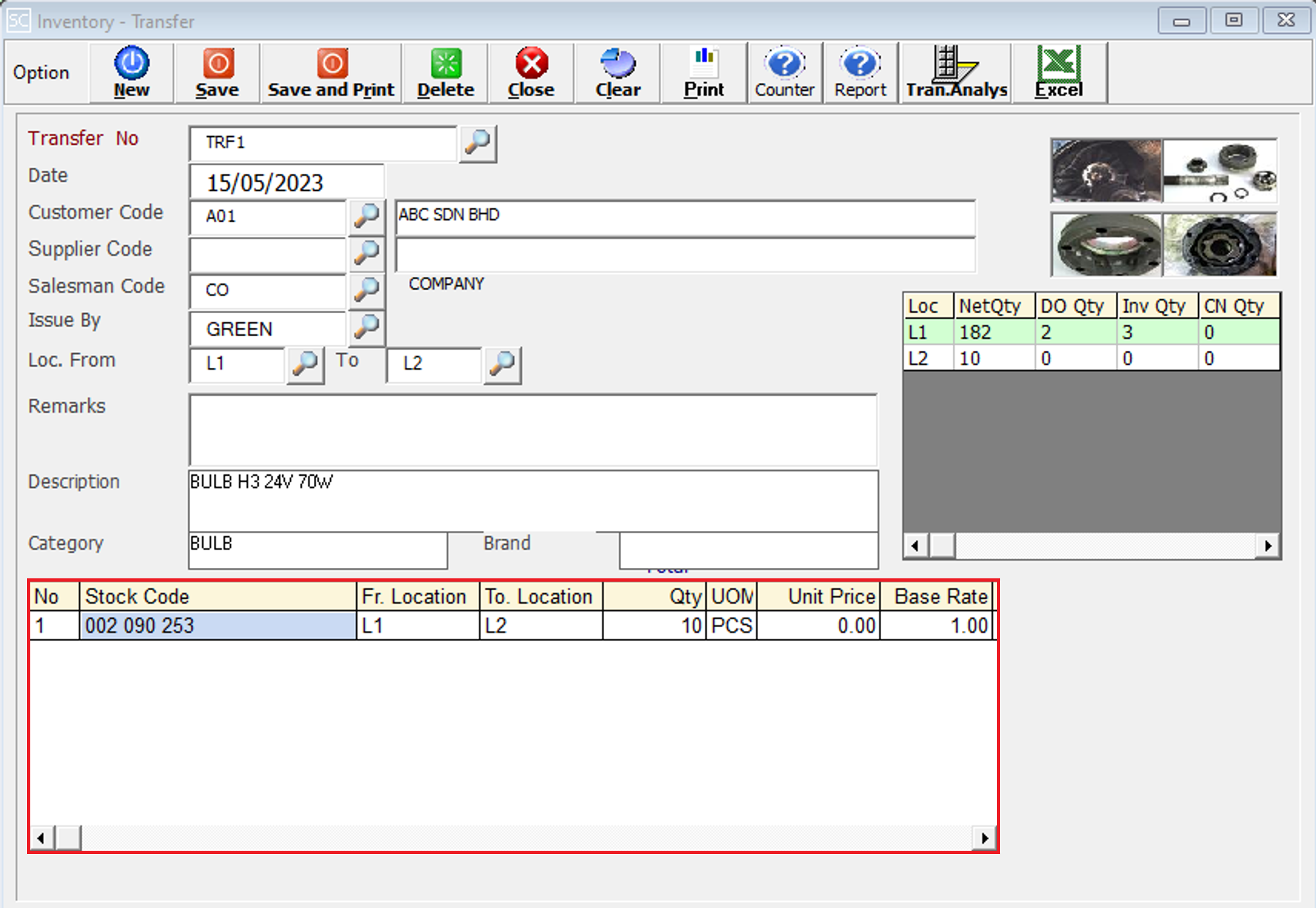Search Transfer No with magnifier icon

pos(478,143)
